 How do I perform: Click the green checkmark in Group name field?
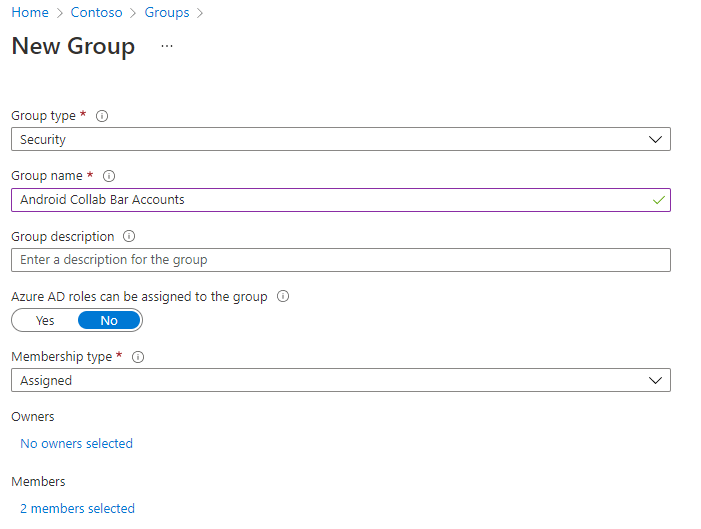click(x=659, y=200)
